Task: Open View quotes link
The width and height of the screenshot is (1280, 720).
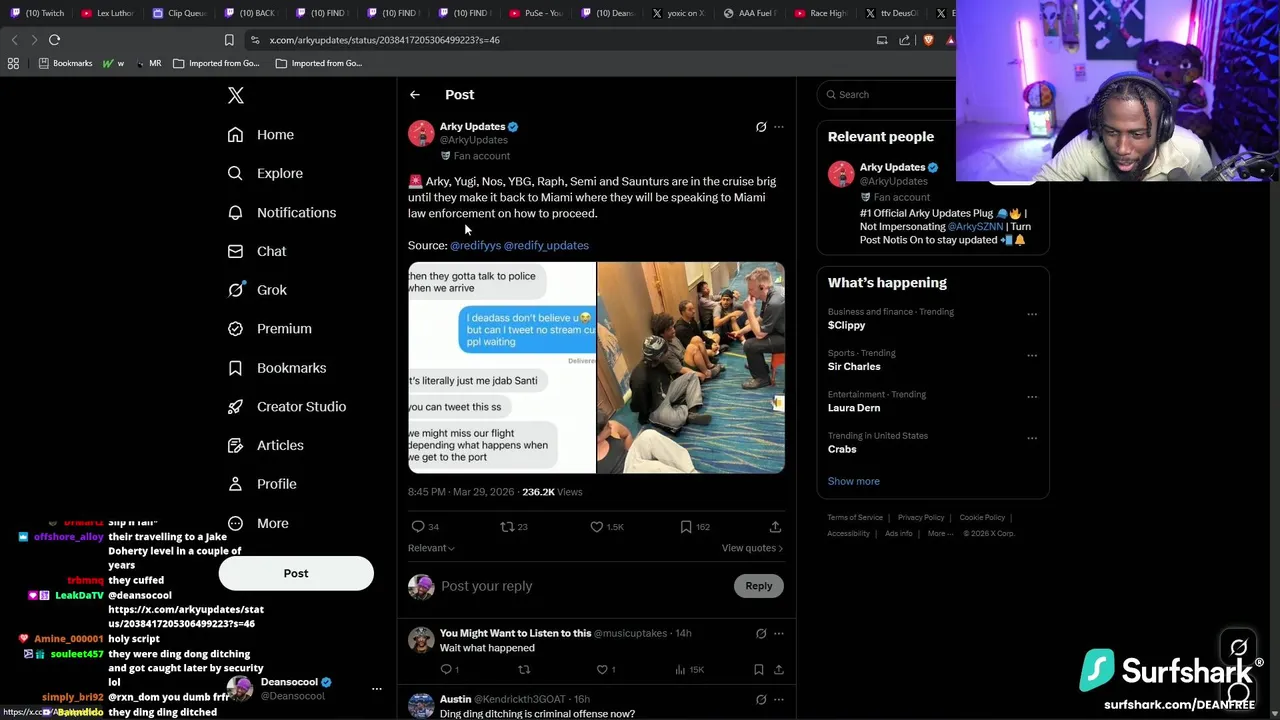Action: click(x=752, y=548)
